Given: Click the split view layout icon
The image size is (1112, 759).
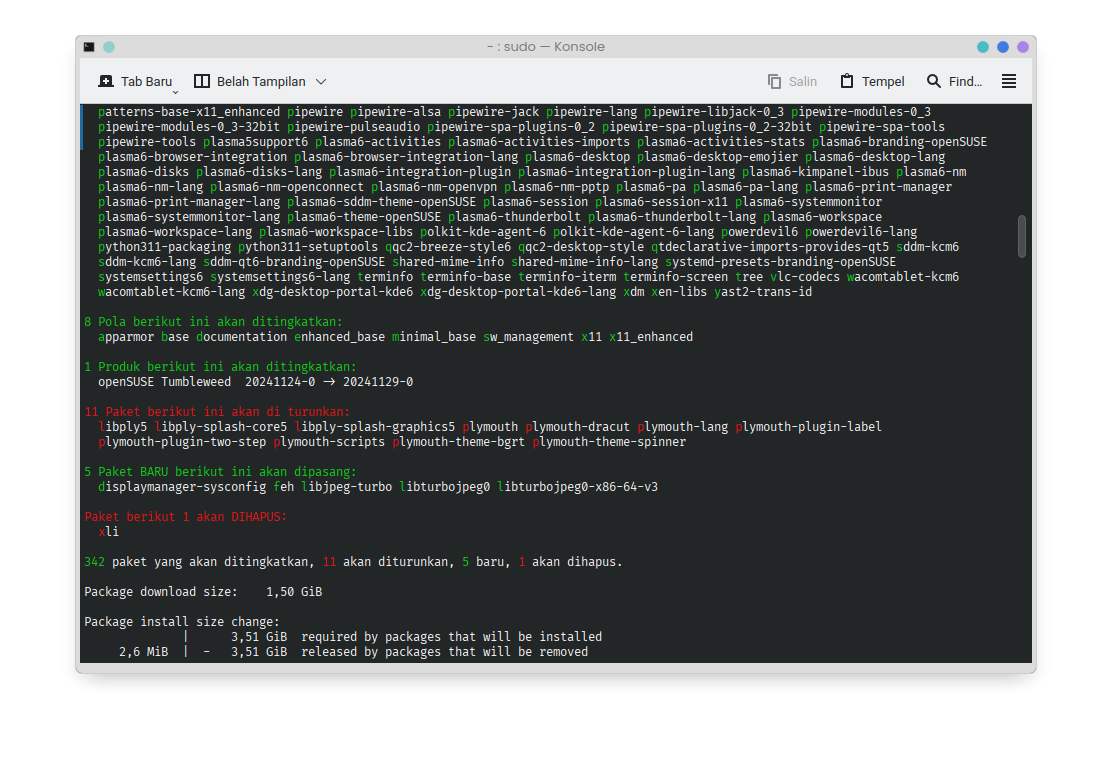Looking at the screenshot, I should point(202,81).
